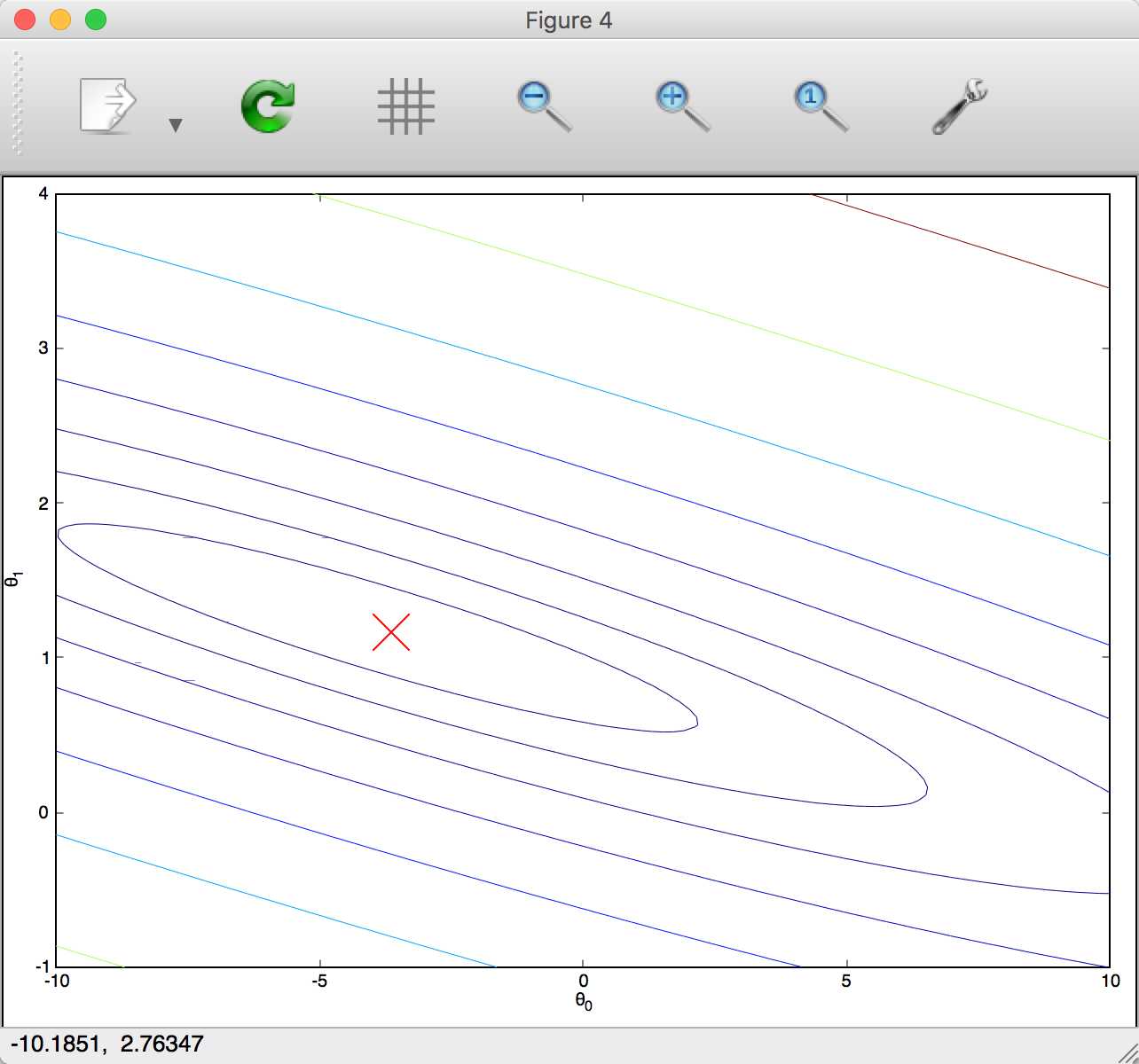The width and height of the screenshot is (1139, 1064).
Task: Click the toolbar drag handle
Action: pyautogui.click(x=17, y=105)
